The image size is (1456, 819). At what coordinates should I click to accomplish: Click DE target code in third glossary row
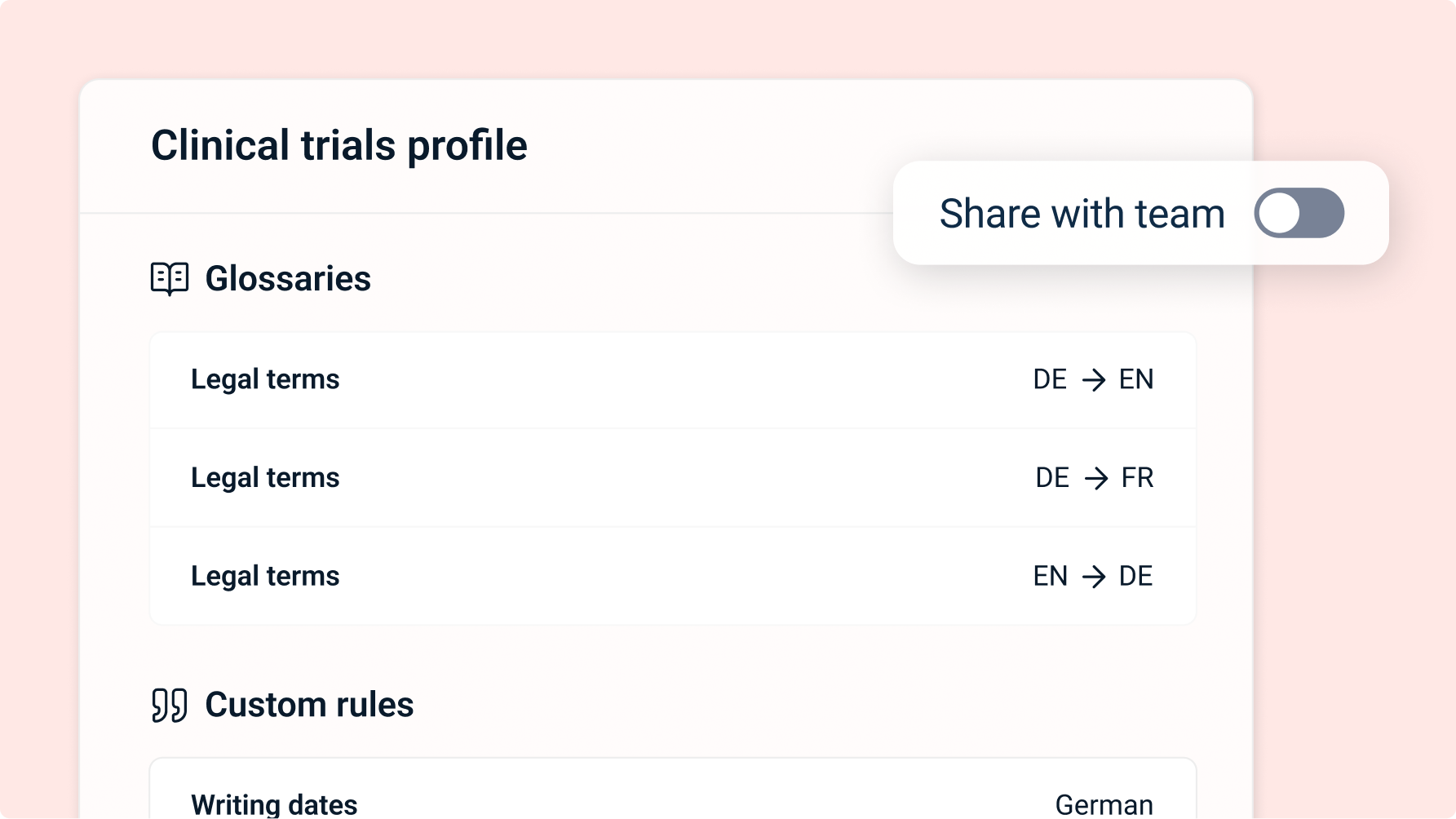pos(1135,577)
